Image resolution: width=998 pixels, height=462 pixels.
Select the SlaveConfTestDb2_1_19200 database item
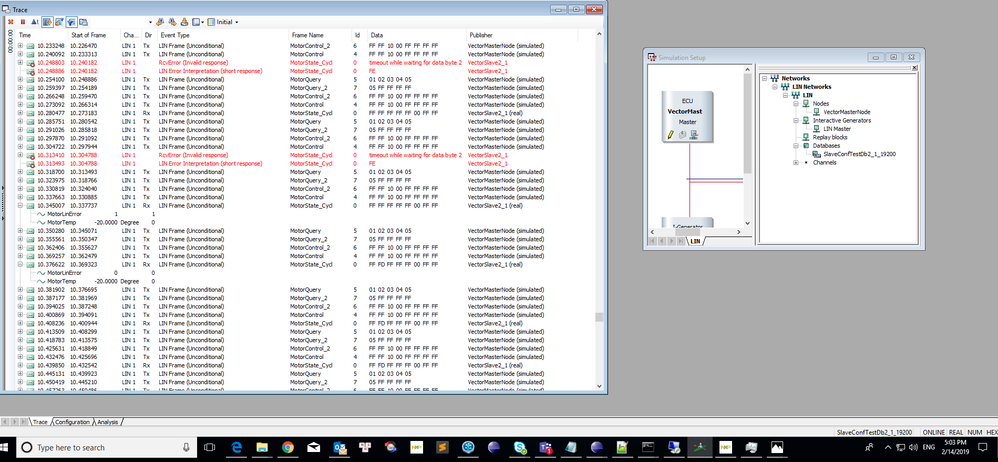pos(860,154)
